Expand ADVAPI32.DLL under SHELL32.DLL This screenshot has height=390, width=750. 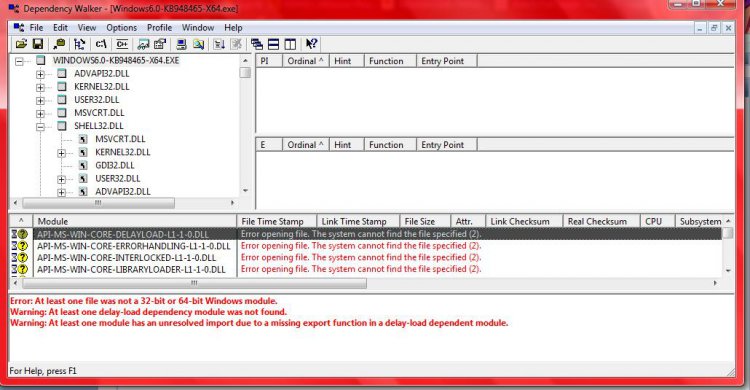(x=61, y=192)
